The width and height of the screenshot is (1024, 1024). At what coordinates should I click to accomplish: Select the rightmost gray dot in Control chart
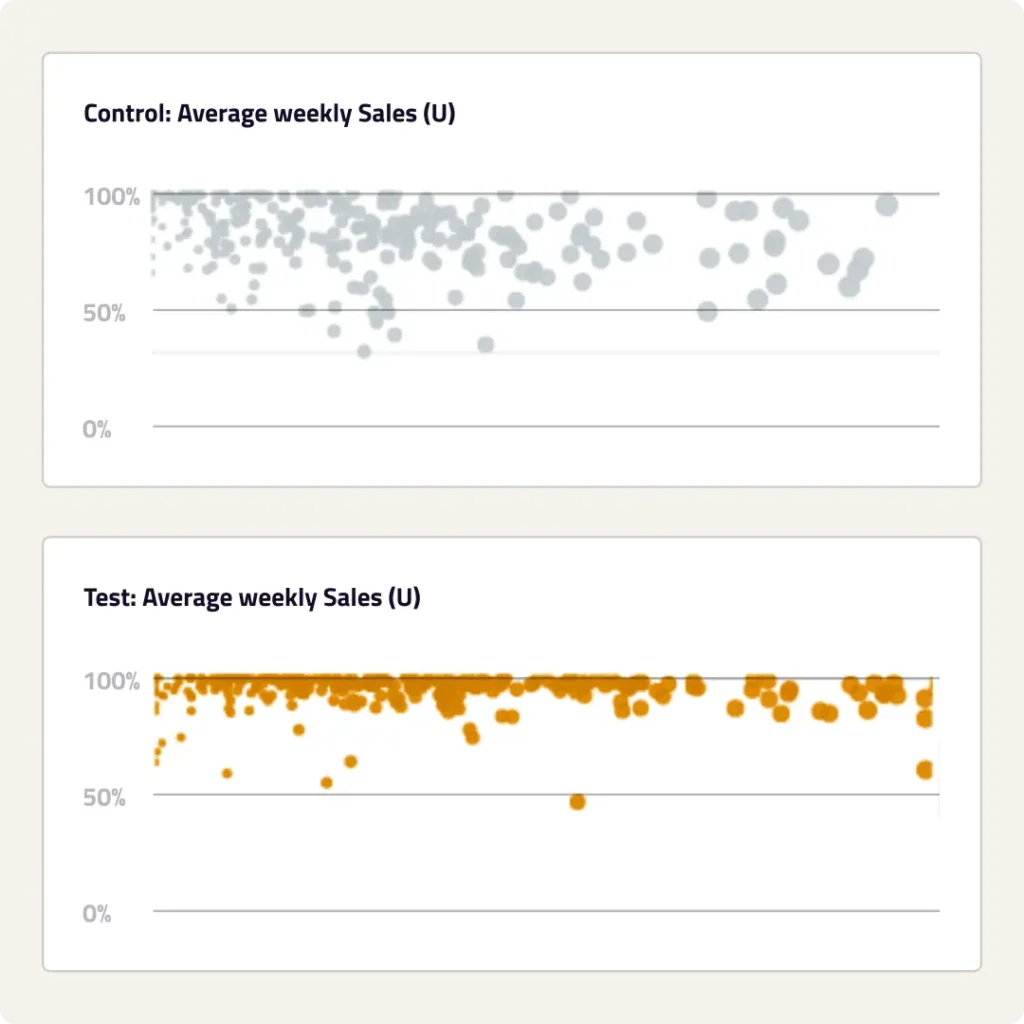(886, 205)
